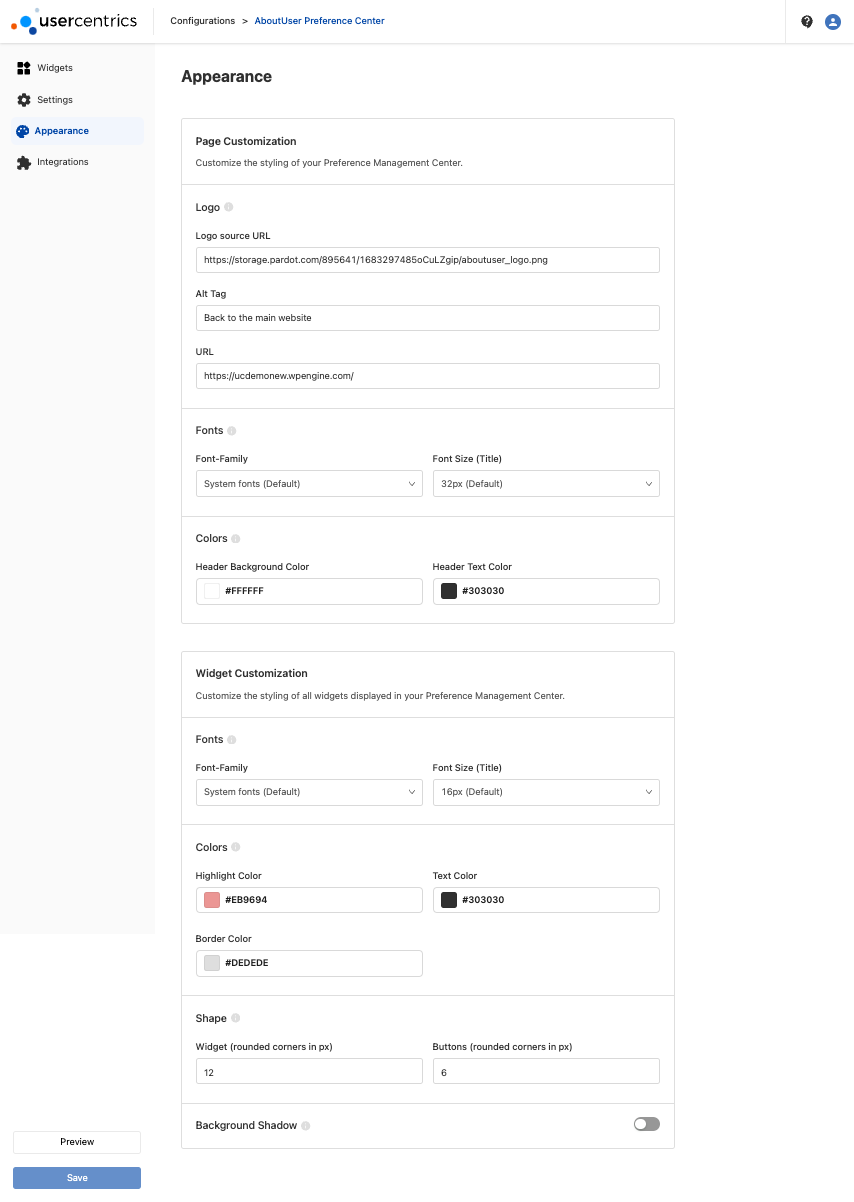
Task: Focus the Buttons rounded corners field
Action: pos(546,1071)
